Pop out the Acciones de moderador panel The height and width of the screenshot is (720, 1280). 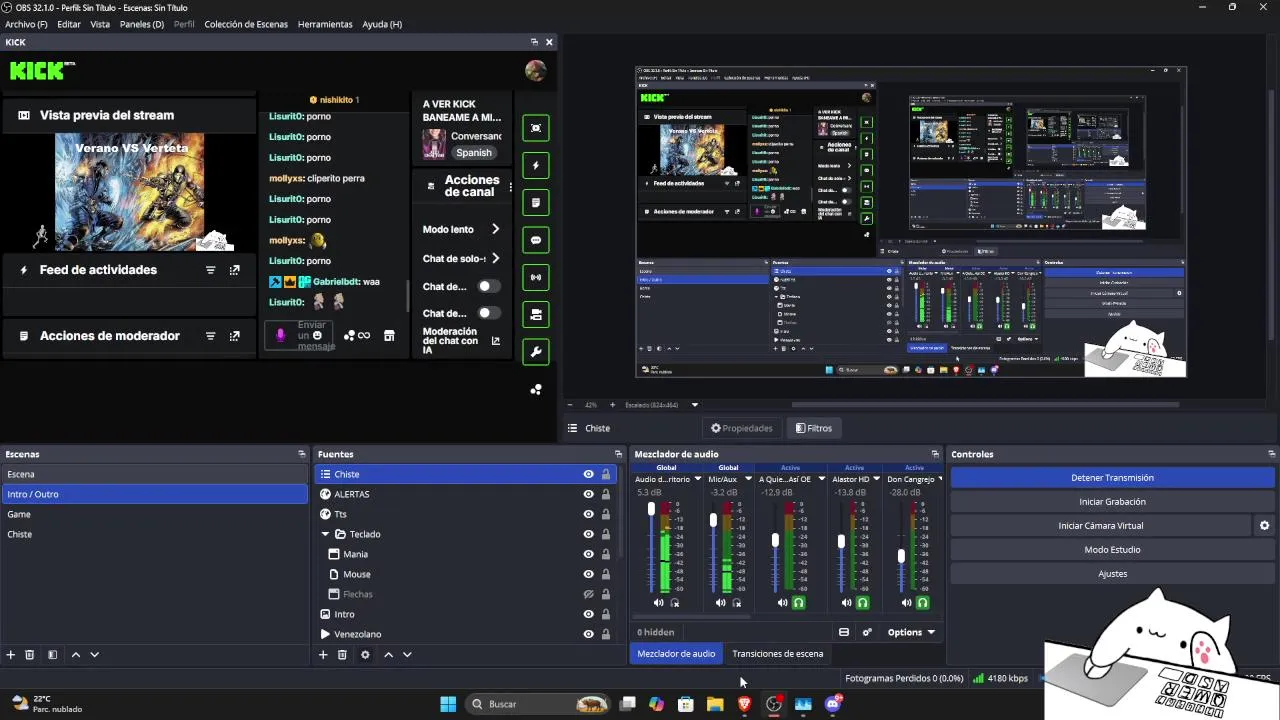(x=235, y=336)
